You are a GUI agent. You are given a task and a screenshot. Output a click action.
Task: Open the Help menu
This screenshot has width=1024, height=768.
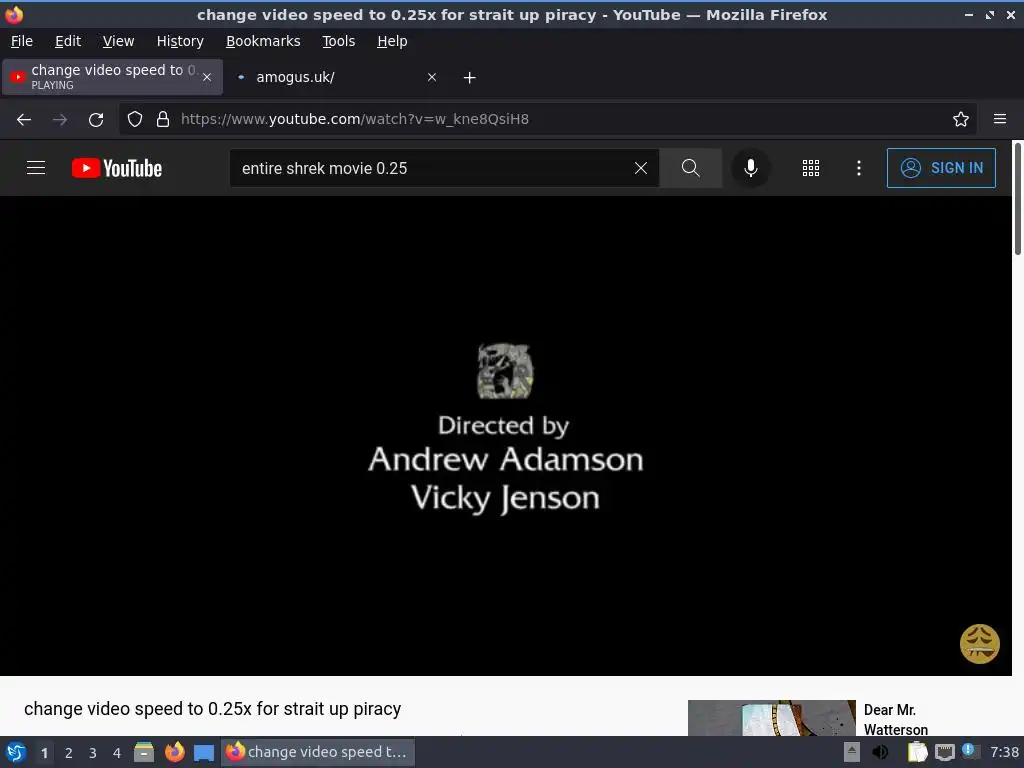[x=392, y=41]
